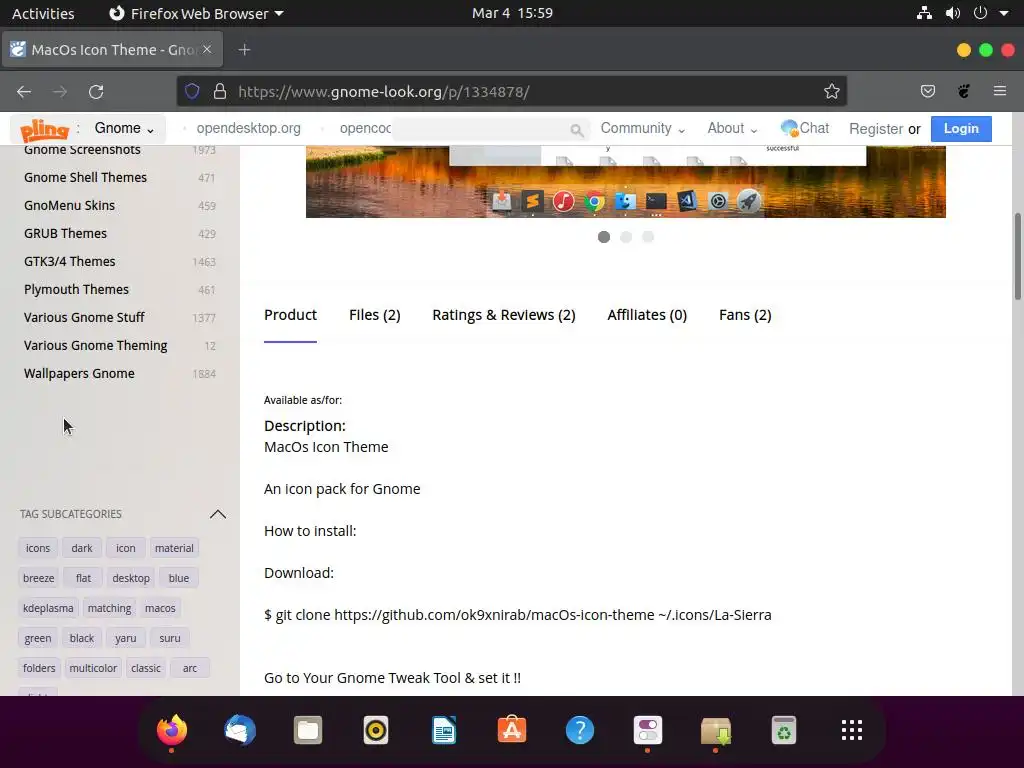
Task: Collapse the Tag Subcategories section
Action: pyautogui.click(x=217, y=514)
